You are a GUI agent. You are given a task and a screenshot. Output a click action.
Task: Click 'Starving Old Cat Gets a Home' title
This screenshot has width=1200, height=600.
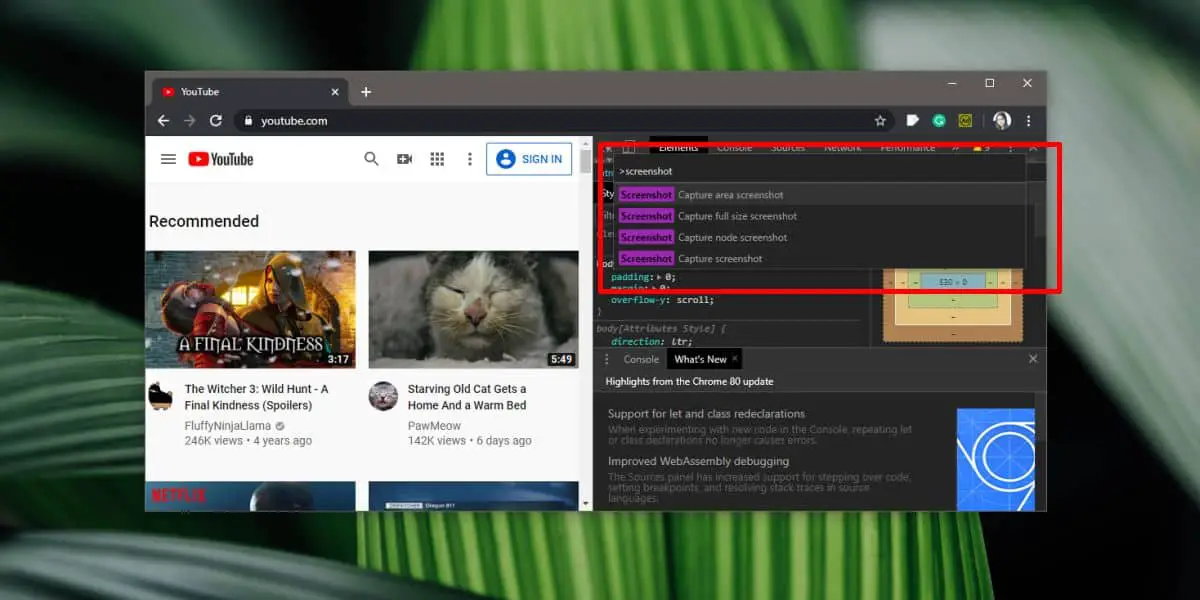pyautogui.click(x=467, y=397)
